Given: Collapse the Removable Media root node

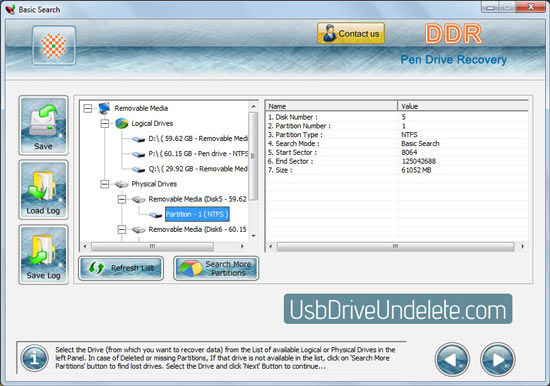Looking at the screenshot, I should tap(88, 108).
